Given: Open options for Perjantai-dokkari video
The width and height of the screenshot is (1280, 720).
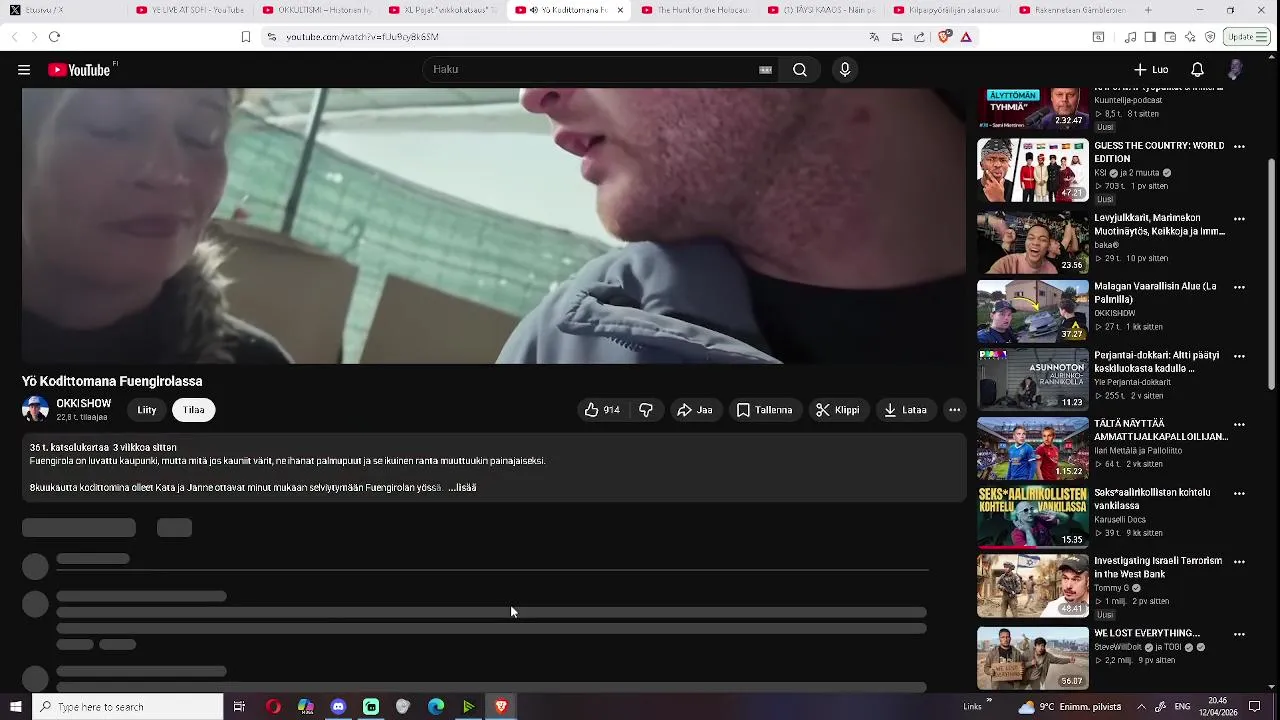Looking at the screenshot, I should (x=1239, y=356).
